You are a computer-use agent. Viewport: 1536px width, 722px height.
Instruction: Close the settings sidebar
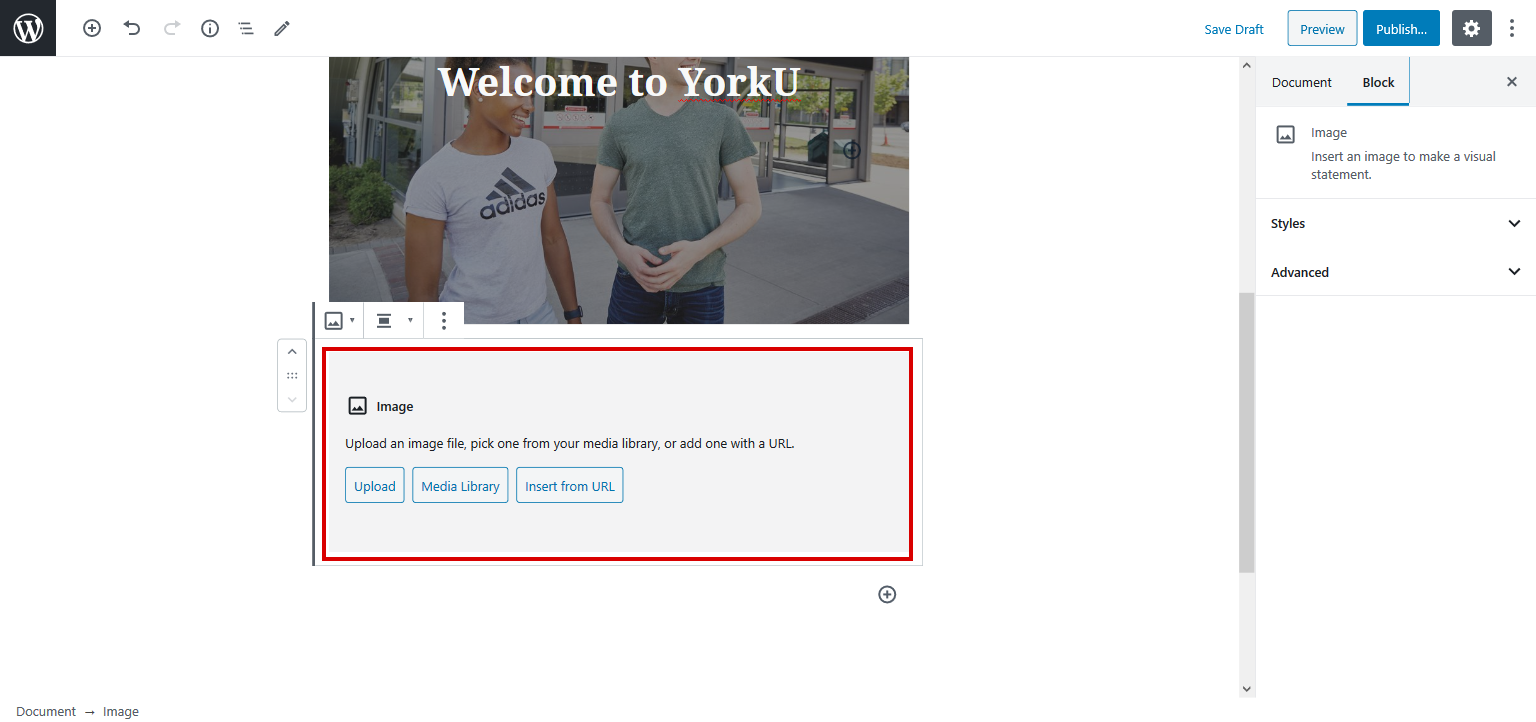[x=1512, y=82]
